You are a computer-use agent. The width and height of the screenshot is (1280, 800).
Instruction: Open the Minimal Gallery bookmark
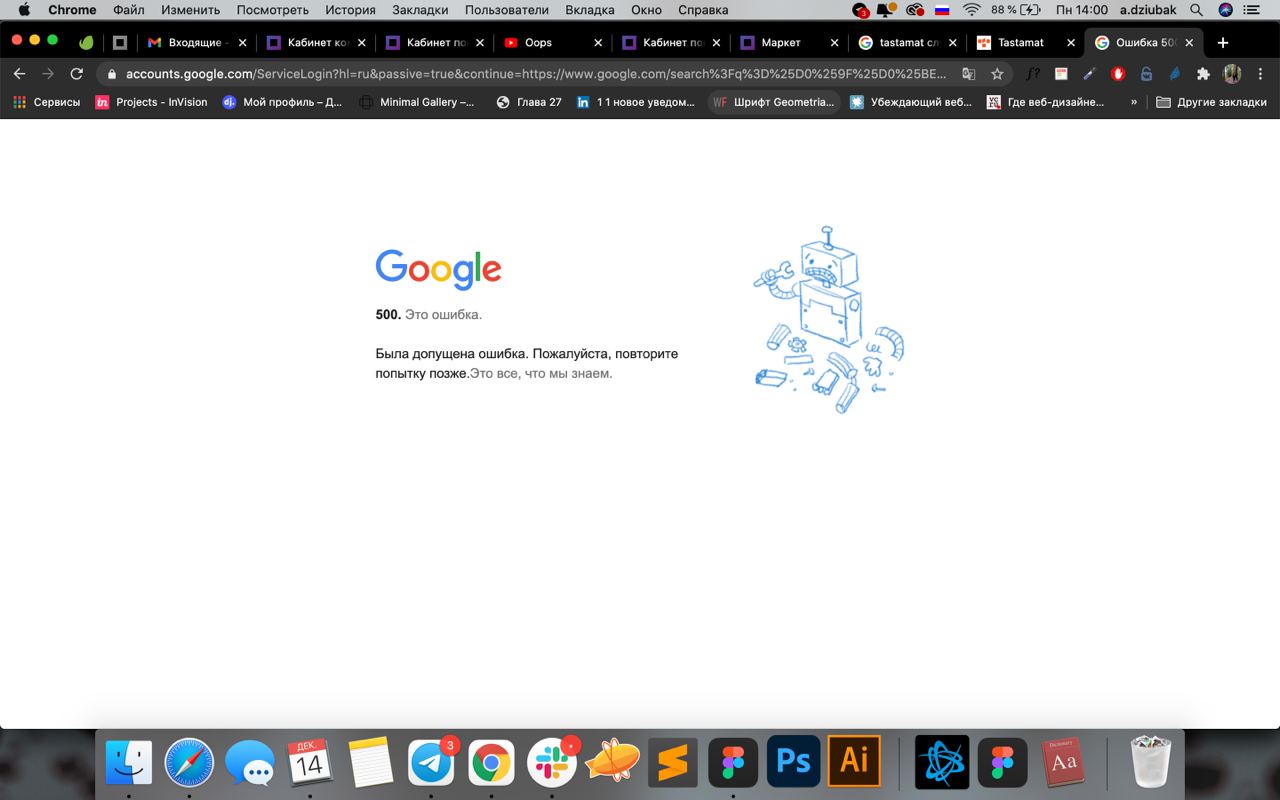click(x=416, y=102)
